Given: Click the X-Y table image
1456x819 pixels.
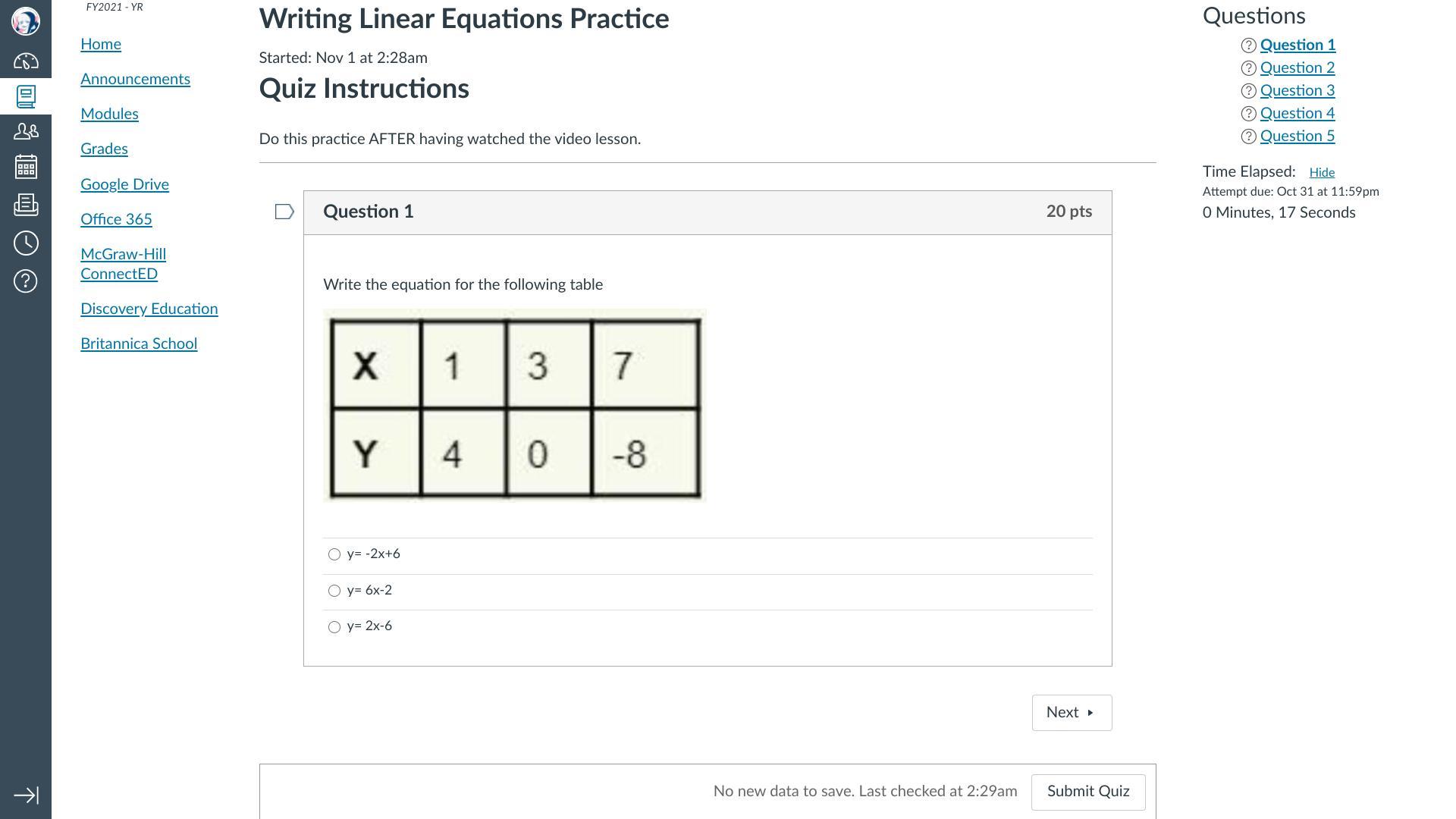Looking at the screenshot, I should [515, 406].
